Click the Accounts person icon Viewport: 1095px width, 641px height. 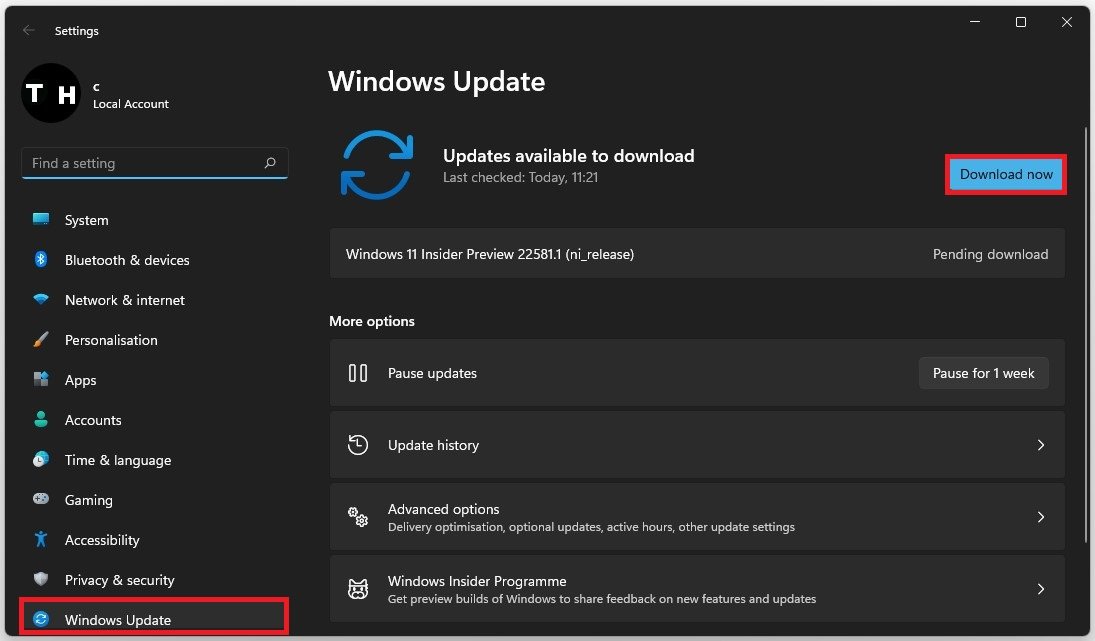[x=41, y=419]
